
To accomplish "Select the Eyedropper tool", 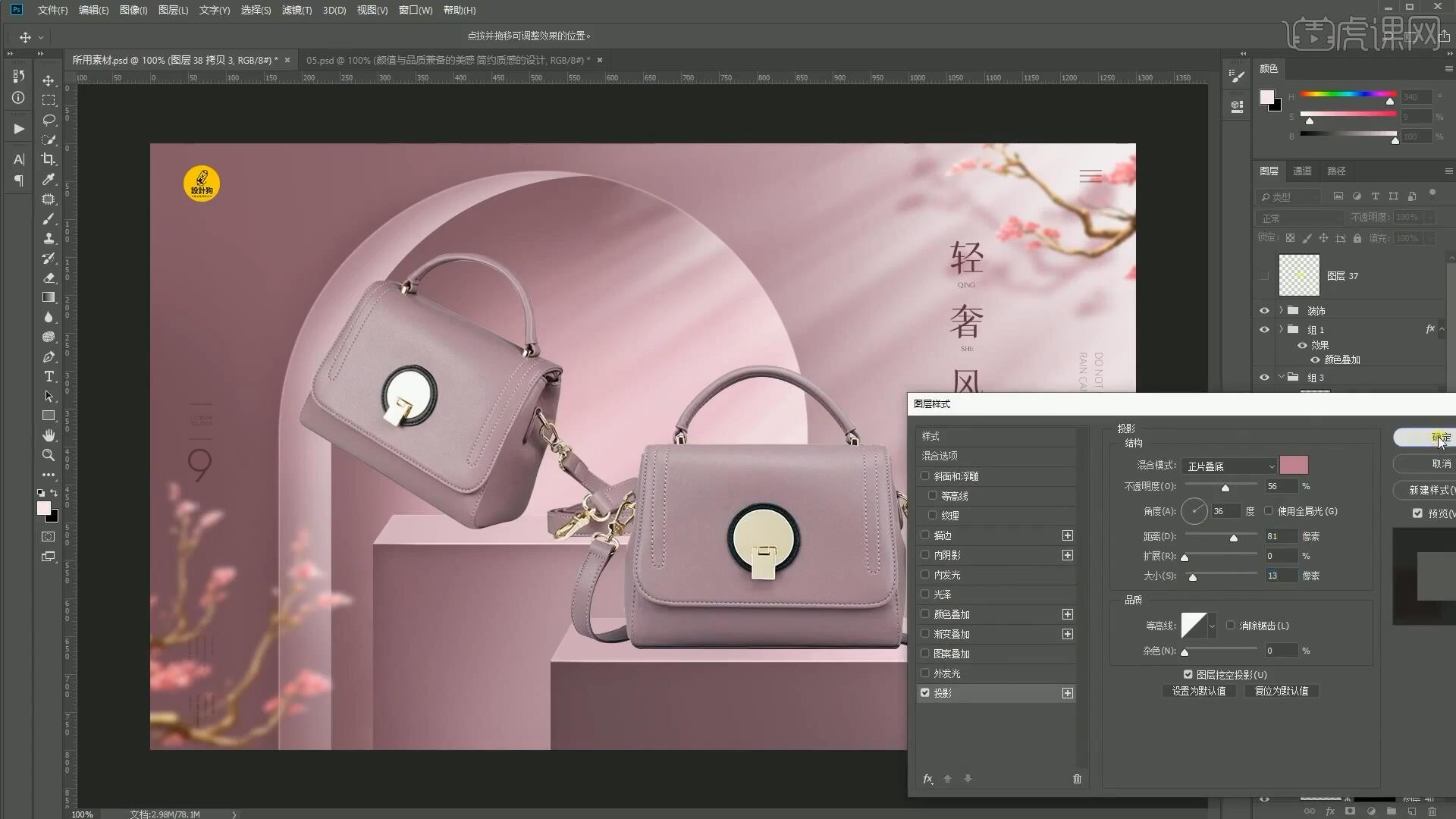I will (49, 179).
